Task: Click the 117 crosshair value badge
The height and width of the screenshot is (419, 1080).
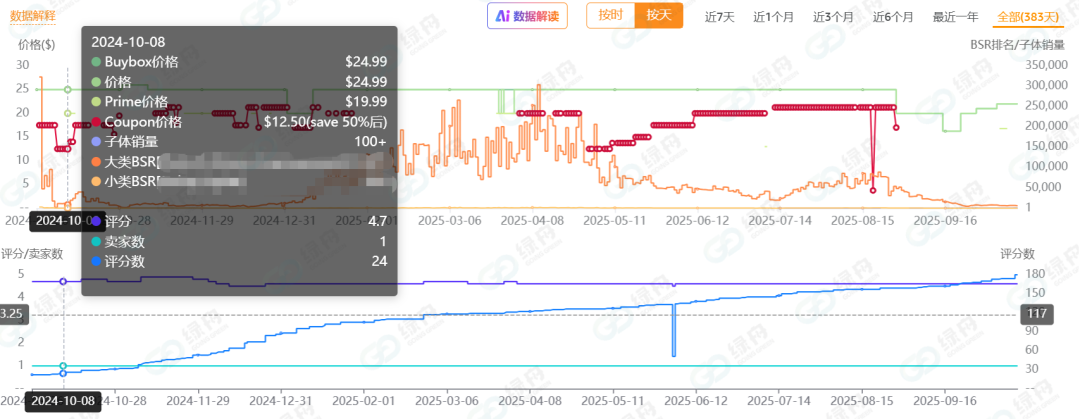Action: [1036, 316]
